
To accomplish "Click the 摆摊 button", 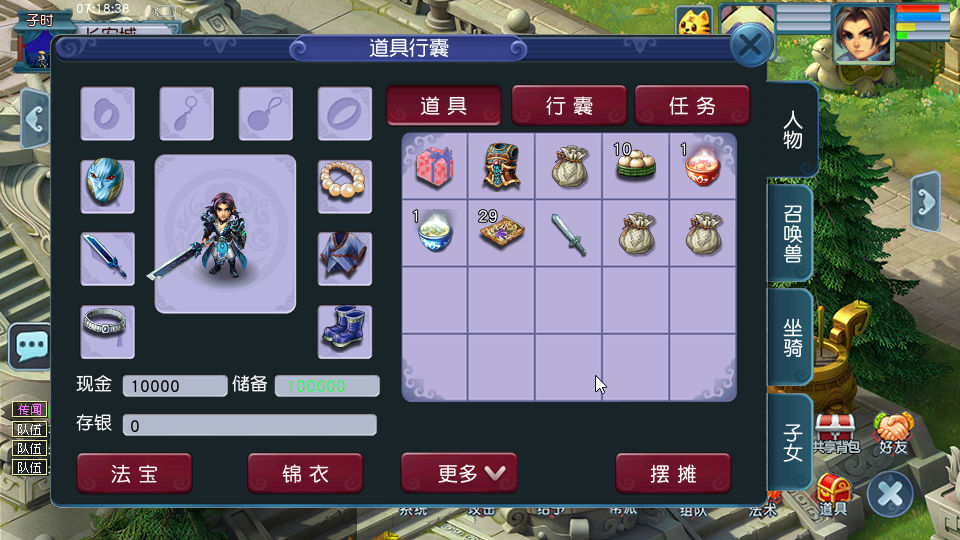I will 673,473.
